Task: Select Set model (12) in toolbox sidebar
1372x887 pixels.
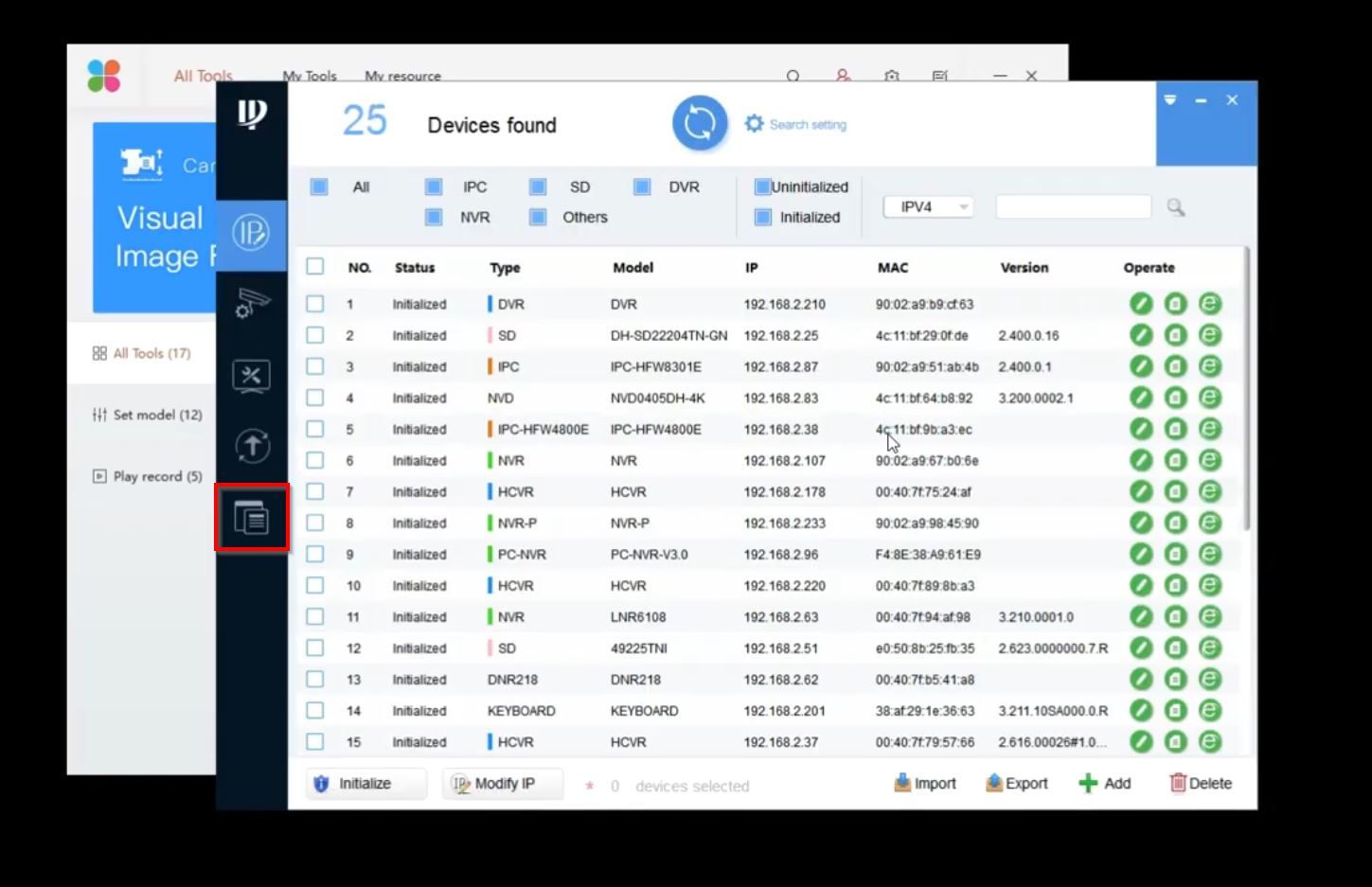Action: click(148, 415)
